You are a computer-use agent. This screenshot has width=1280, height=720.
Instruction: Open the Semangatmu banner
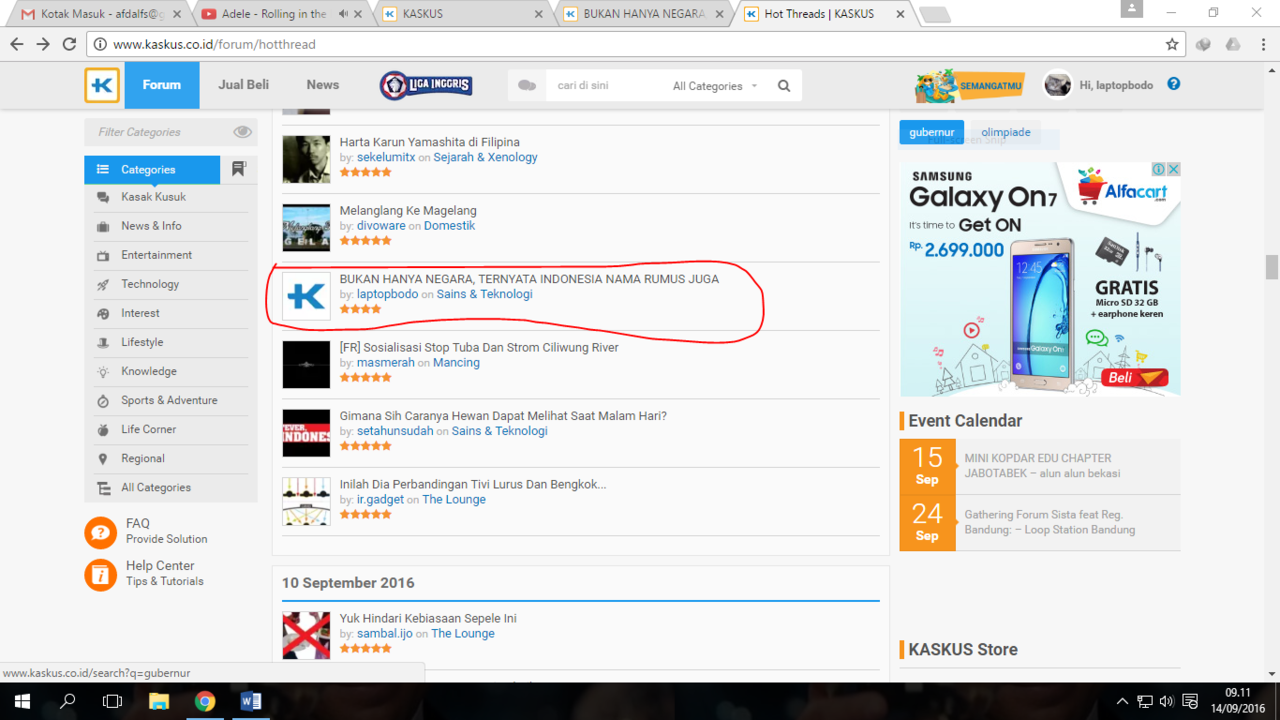tap(969, 85)
